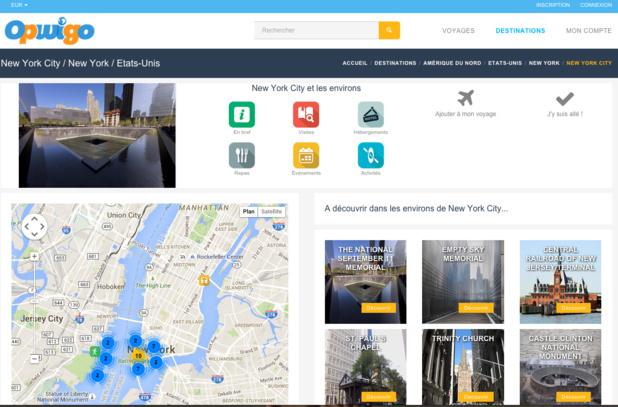618x407 pixels.
Task: Click the map zoom slider track
Action: (x=34, y=307)
